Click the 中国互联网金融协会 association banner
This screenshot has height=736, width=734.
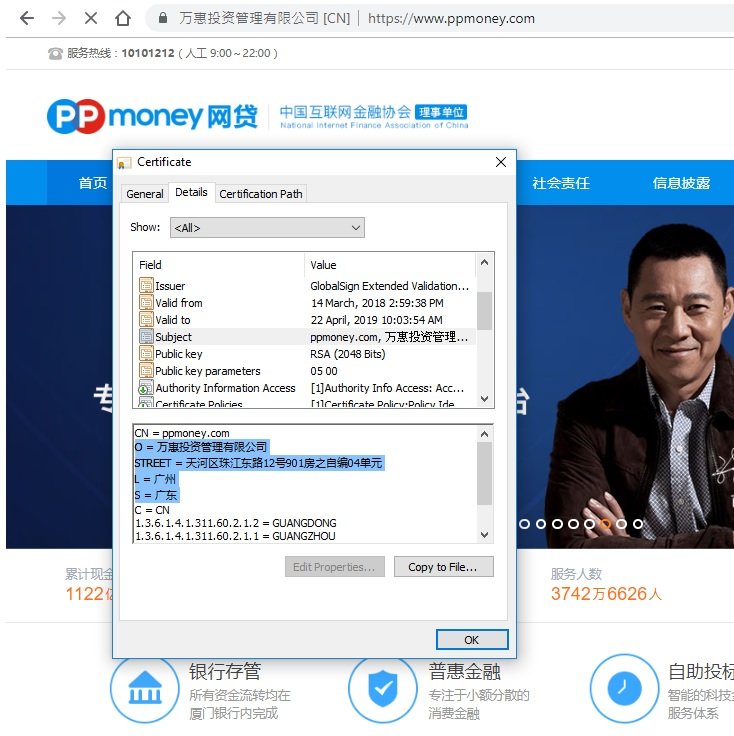374,116
